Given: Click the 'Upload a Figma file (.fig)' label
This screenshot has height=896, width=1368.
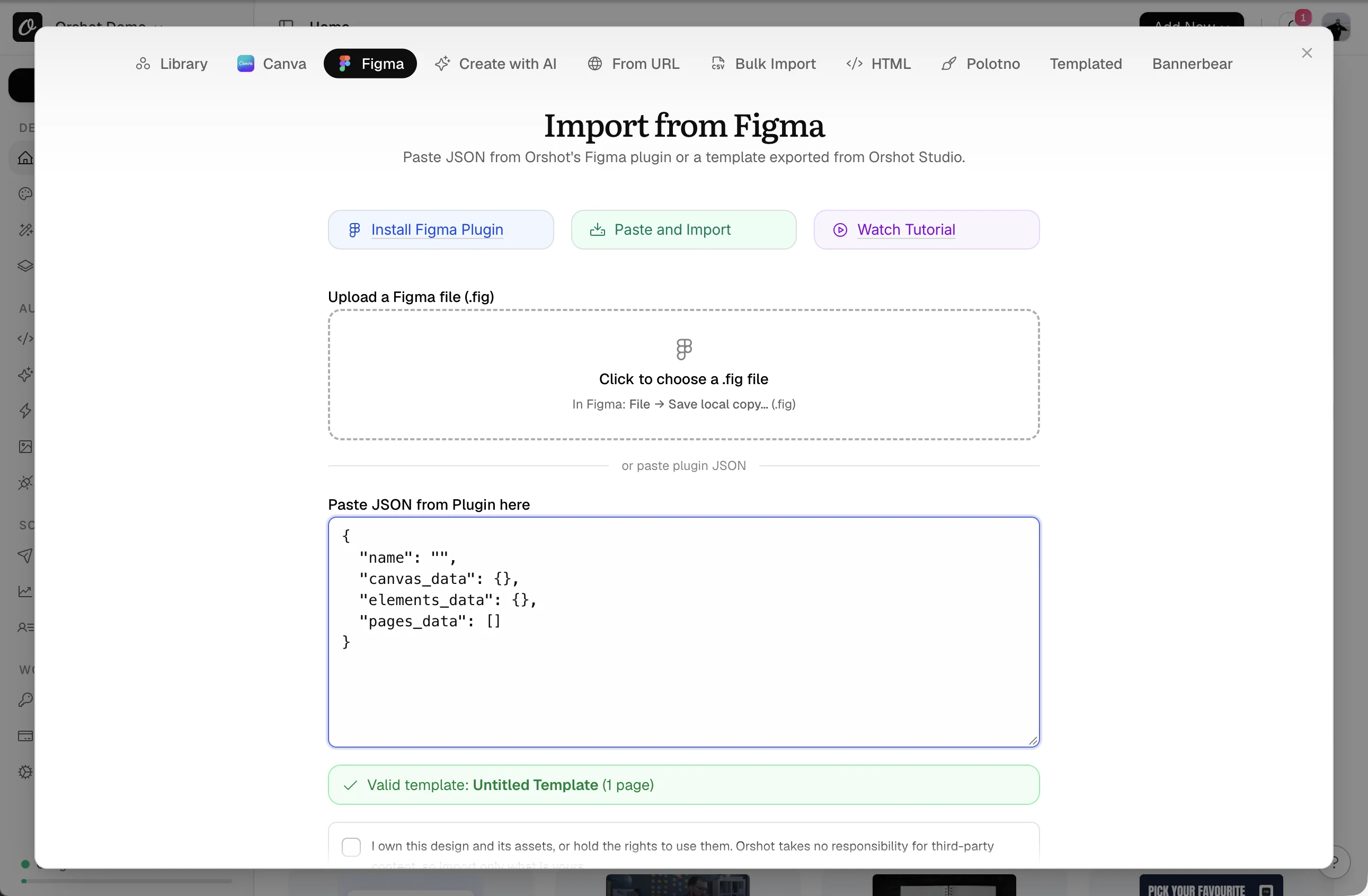Looking at the screenshot, I should tap(411, 297).
